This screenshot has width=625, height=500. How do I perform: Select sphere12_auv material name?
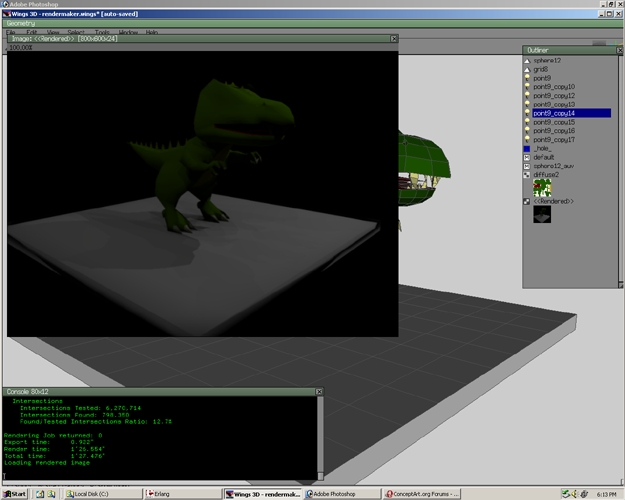tap(554, 166)
